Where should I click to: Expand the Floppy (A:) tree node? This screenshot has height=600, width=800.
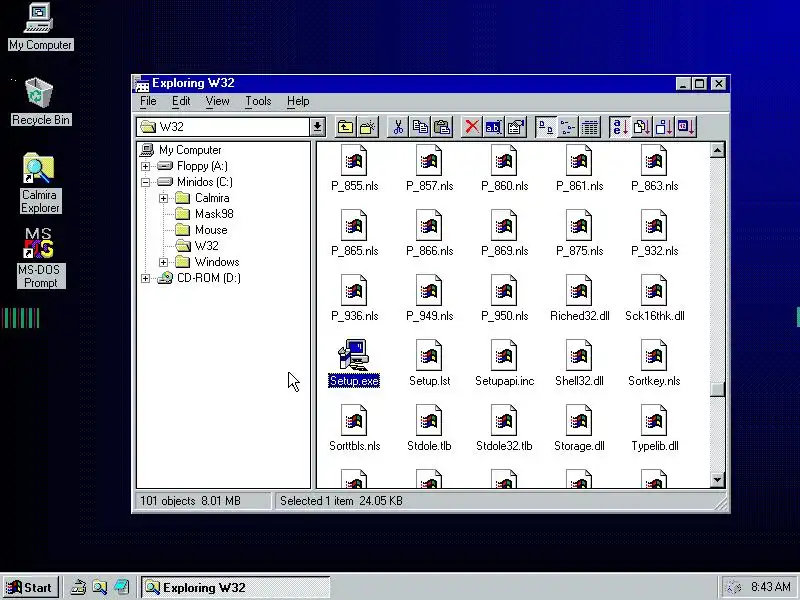(x=145, y=166)
